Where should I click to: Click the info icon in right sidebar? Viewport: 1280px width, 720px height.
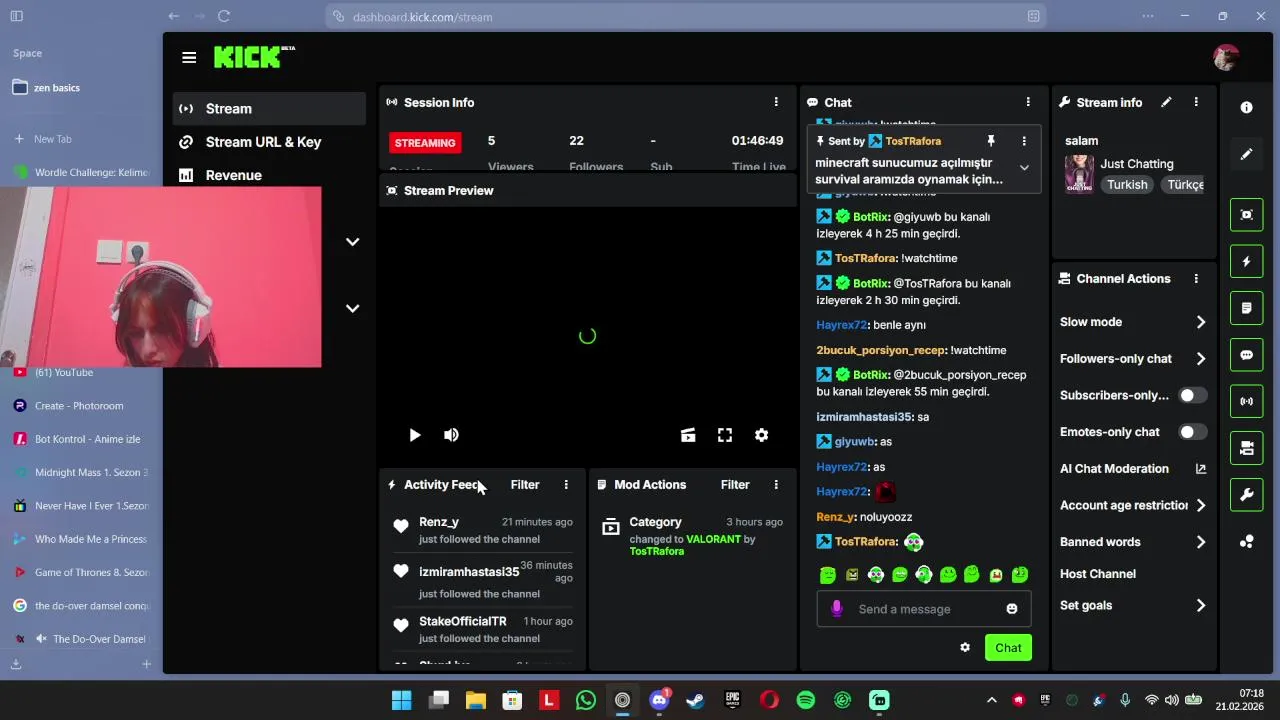(x=1246, y=107)
